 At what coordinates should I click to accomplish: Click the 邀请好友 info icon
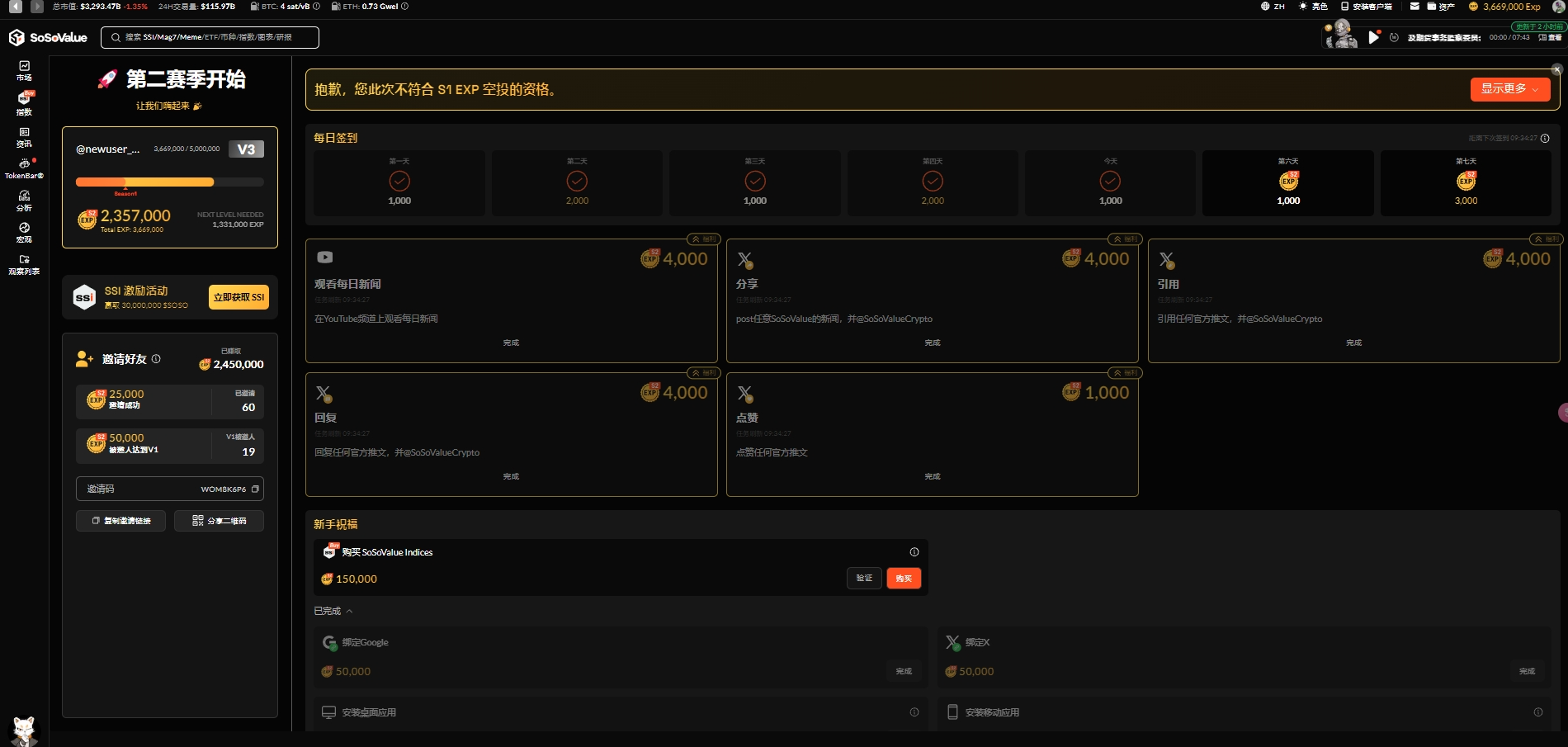pos(156,359)
